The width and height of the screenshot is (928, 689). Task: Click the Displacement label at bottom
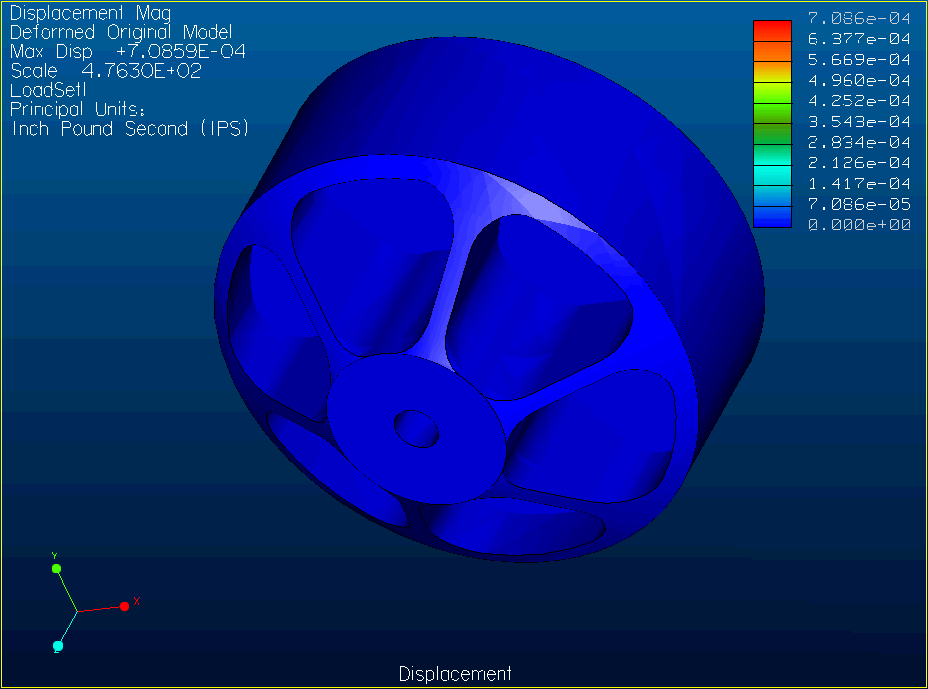pos(455,674)
